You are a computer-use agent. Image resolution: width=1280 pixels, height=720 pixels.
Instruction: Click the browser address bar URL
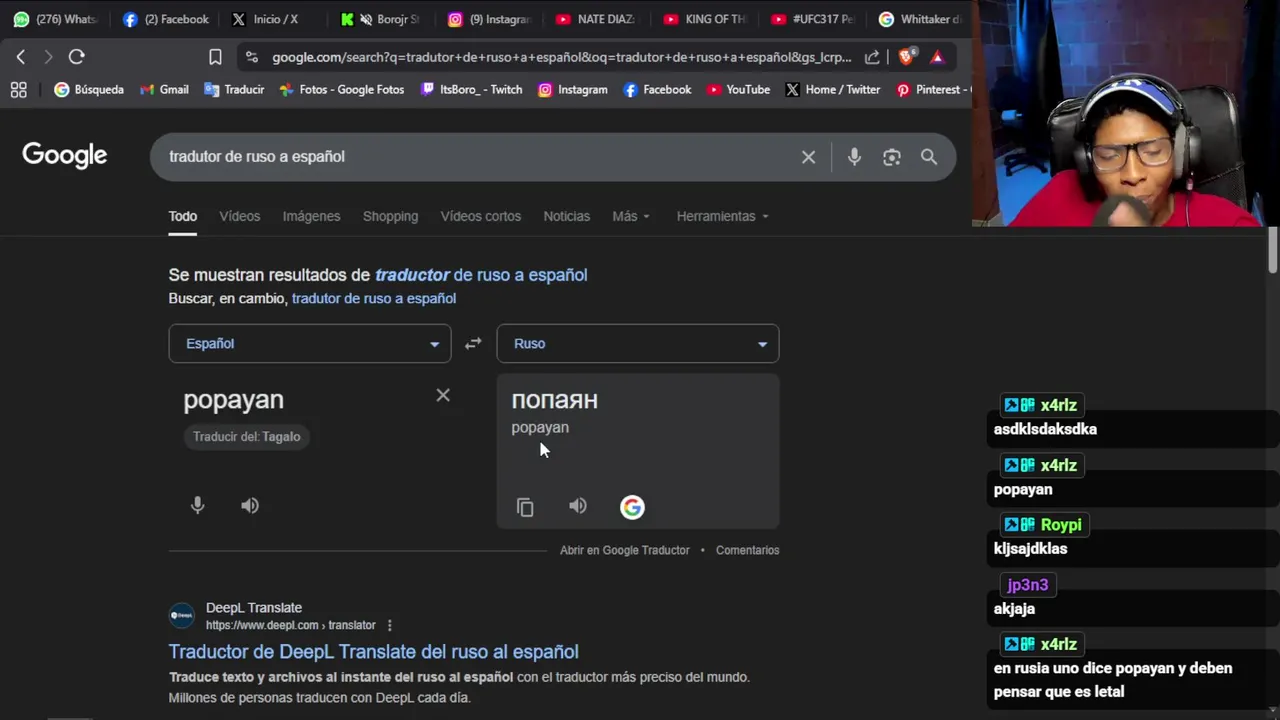561,57
